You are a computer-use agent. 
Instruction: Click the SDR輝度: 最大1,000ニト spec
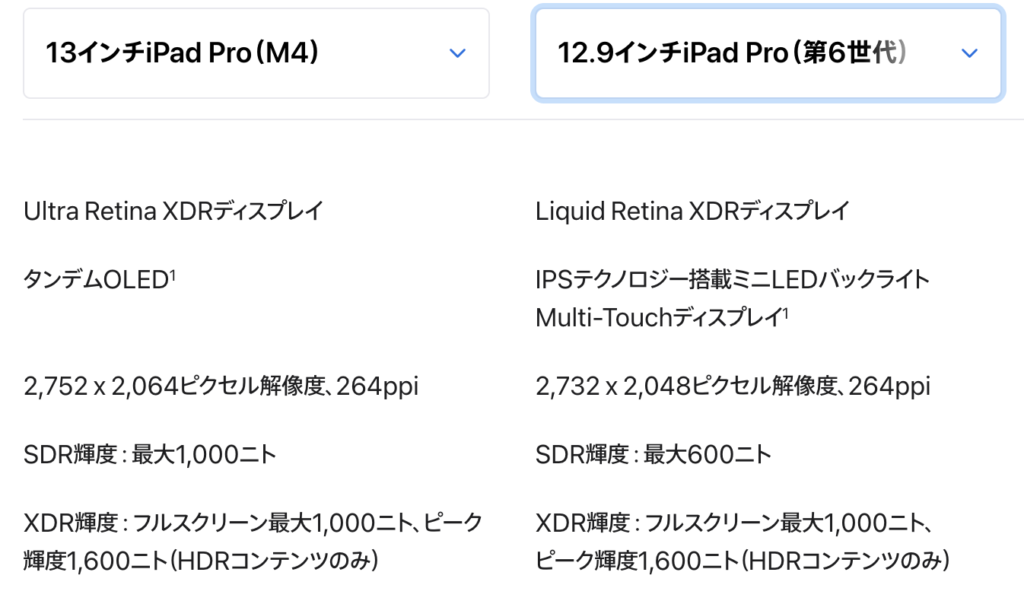coord(149,454)
